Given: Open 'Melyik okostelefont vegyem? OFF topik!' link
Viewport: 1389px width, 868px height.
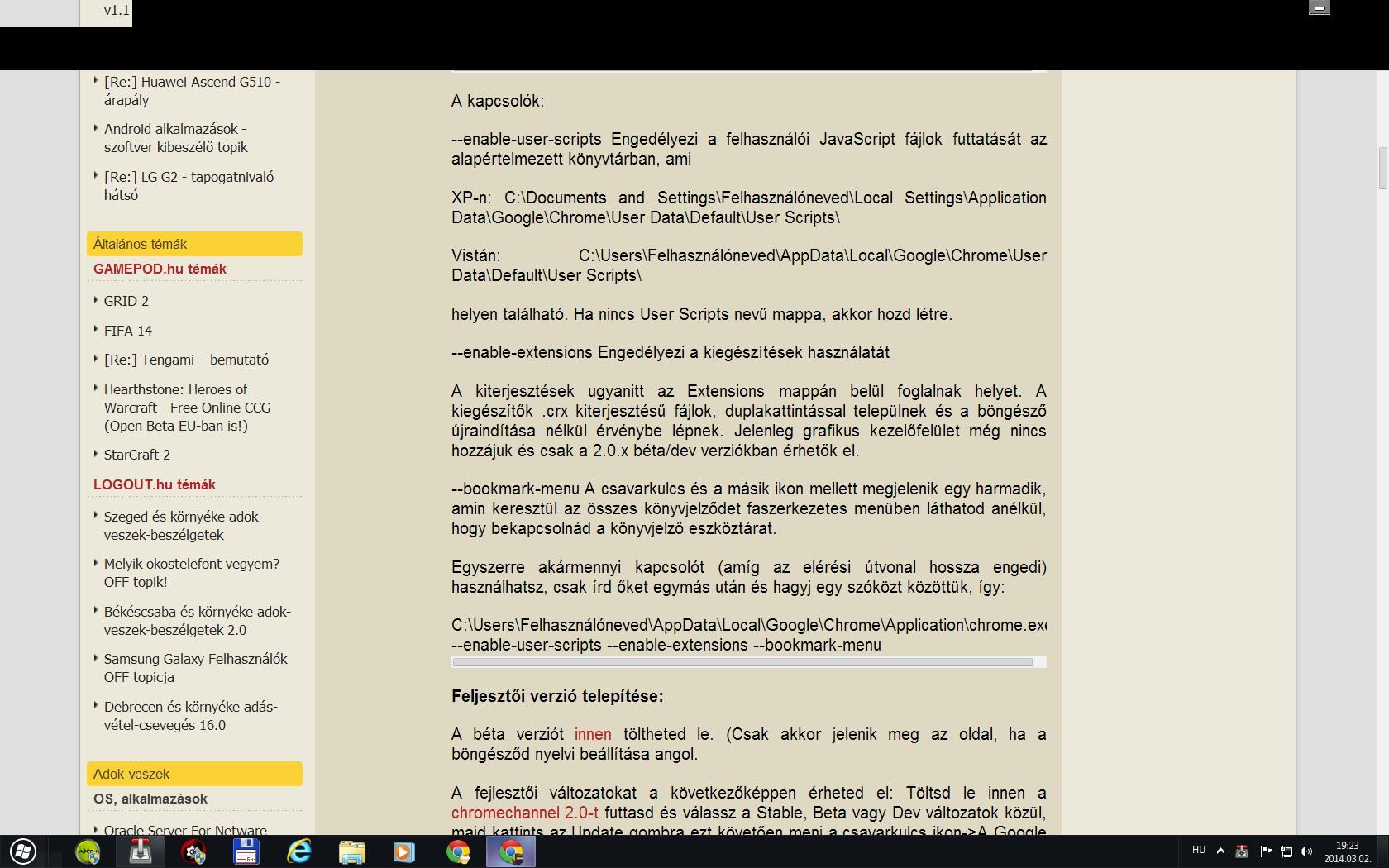Looking at the screenshot, I should 192,573.
